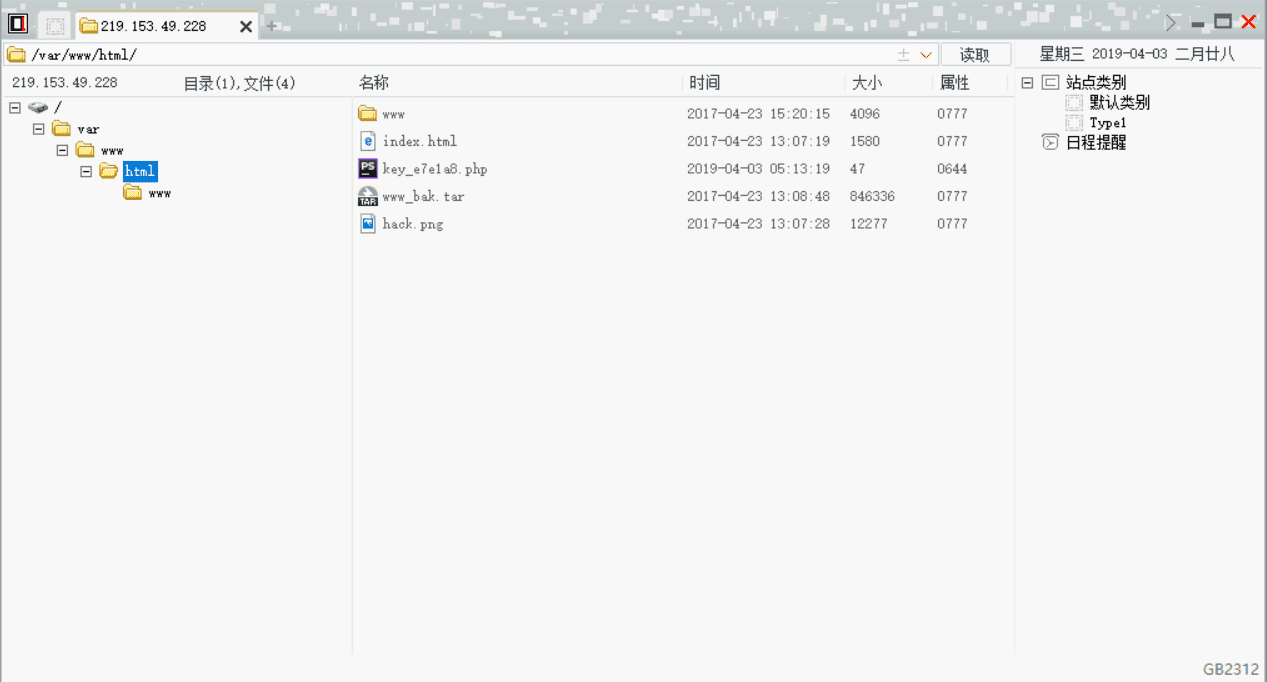This screenshot has height=682, width=1267.
Task: Add a new tab with plus button
Action: tap(271, 26)
